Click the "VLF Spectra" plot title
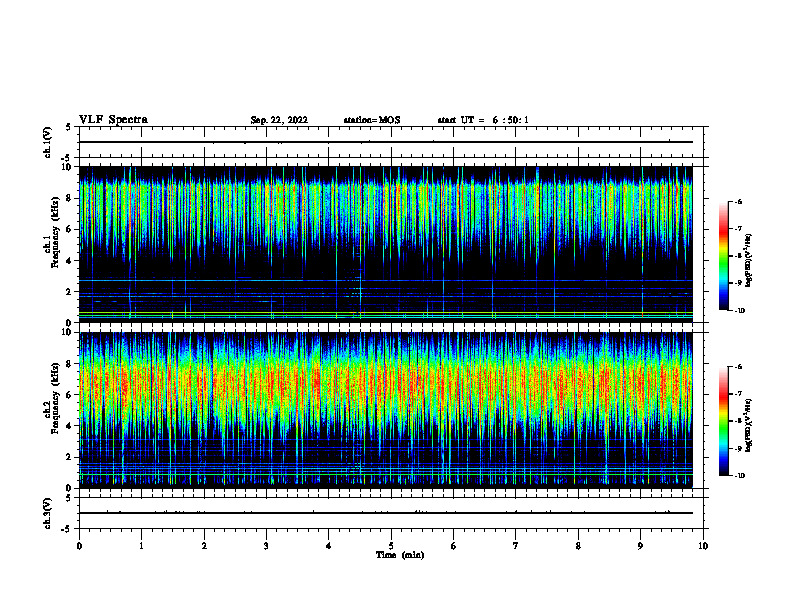 click(113, 120)
